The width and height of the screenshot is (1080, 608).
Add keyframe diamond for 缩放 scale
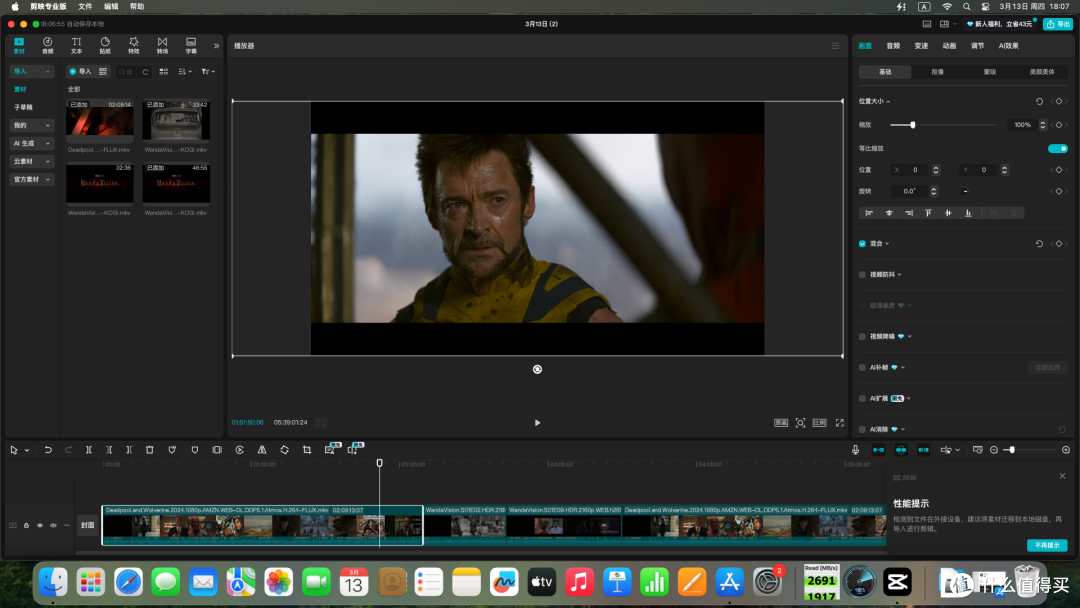coord(1059,125)
